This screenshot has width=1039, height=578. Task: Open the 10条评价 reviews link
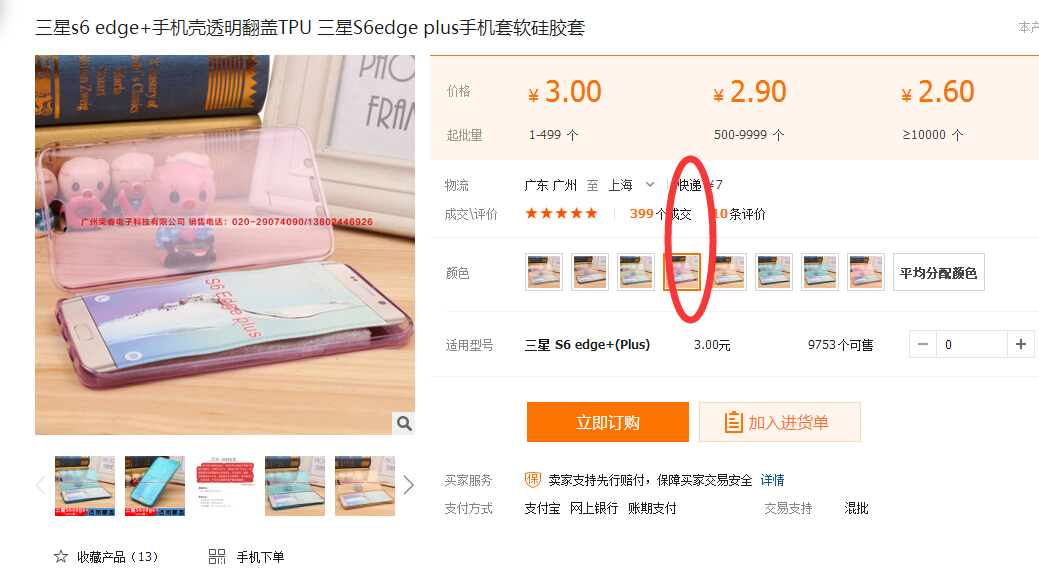point(739,213)
